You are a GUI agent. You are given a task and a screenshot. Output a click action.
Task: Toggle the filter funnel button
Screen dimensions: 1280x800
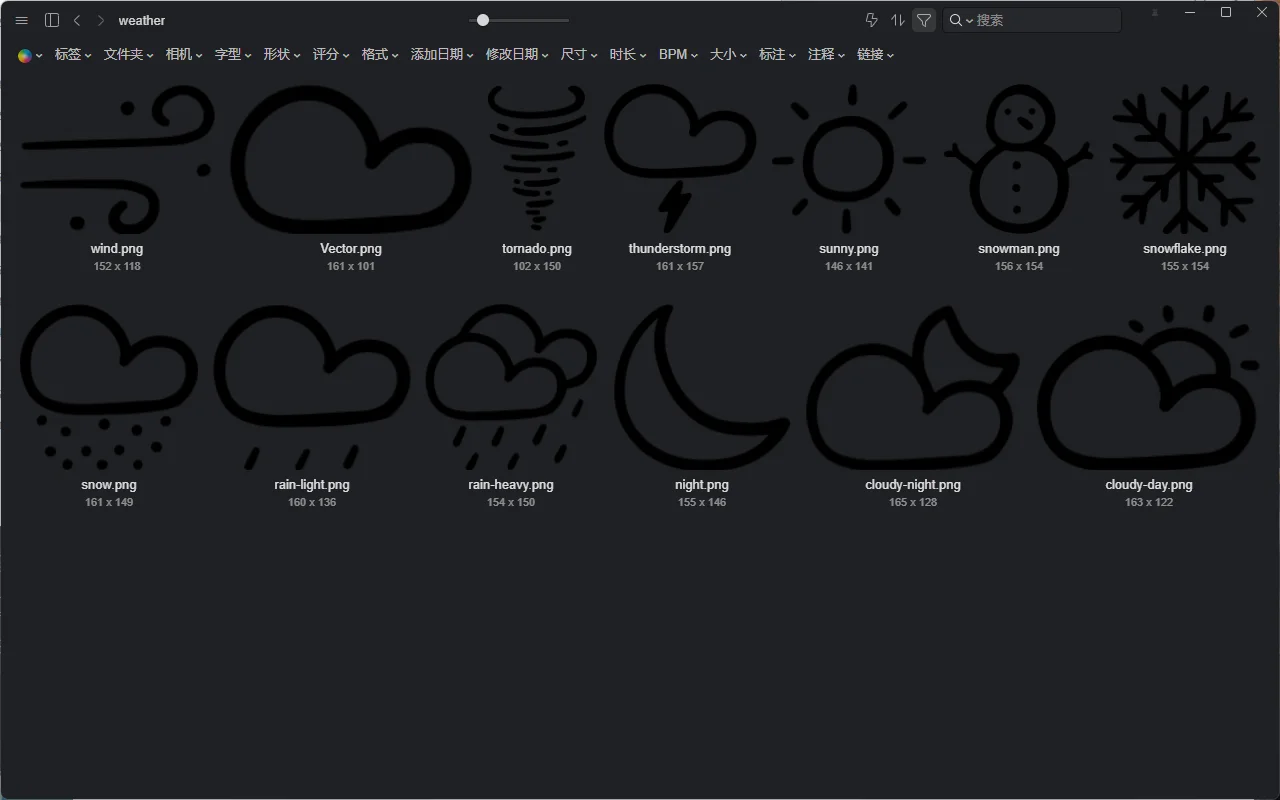(x=924, y=20)
